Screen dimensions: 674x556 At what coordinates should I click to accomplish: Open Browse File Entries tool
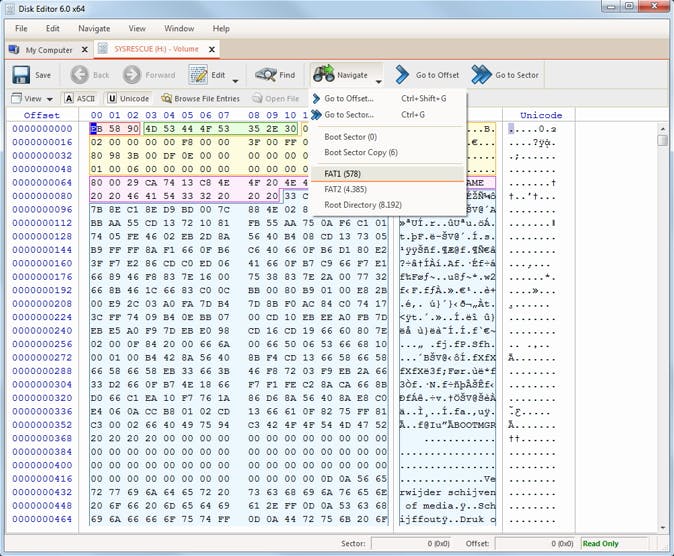point(200,99)
